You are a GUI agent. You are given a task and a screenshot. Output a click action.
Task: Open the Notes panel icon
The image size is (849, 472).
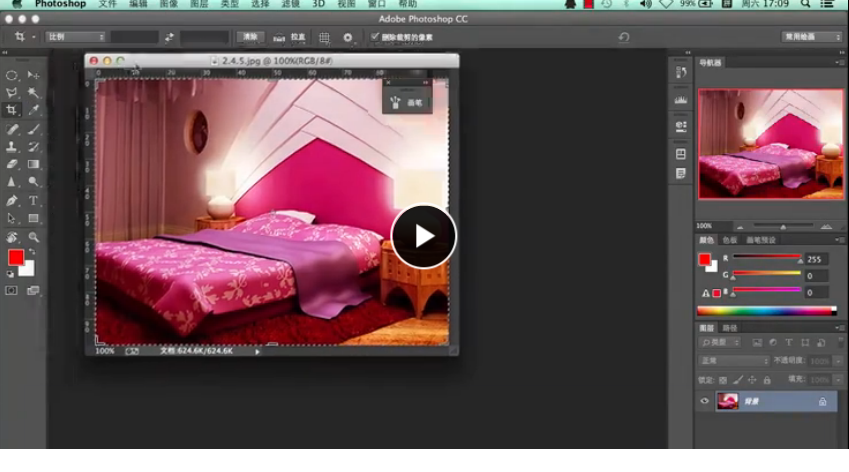pyautogui.click(x=681, y=174)
